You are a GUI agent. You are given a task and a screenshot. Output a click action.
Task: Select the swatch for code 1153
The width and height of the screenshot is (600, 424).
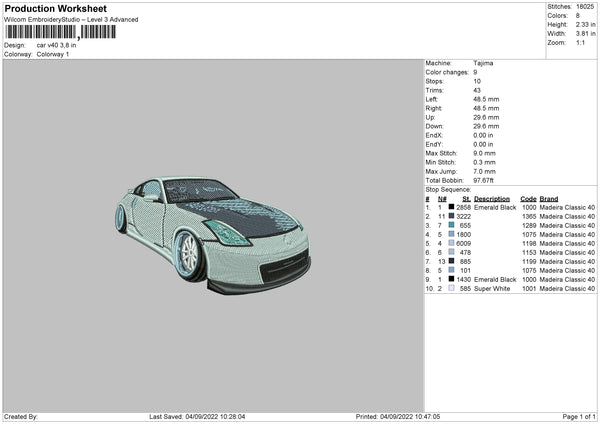(x=452, y=252)
